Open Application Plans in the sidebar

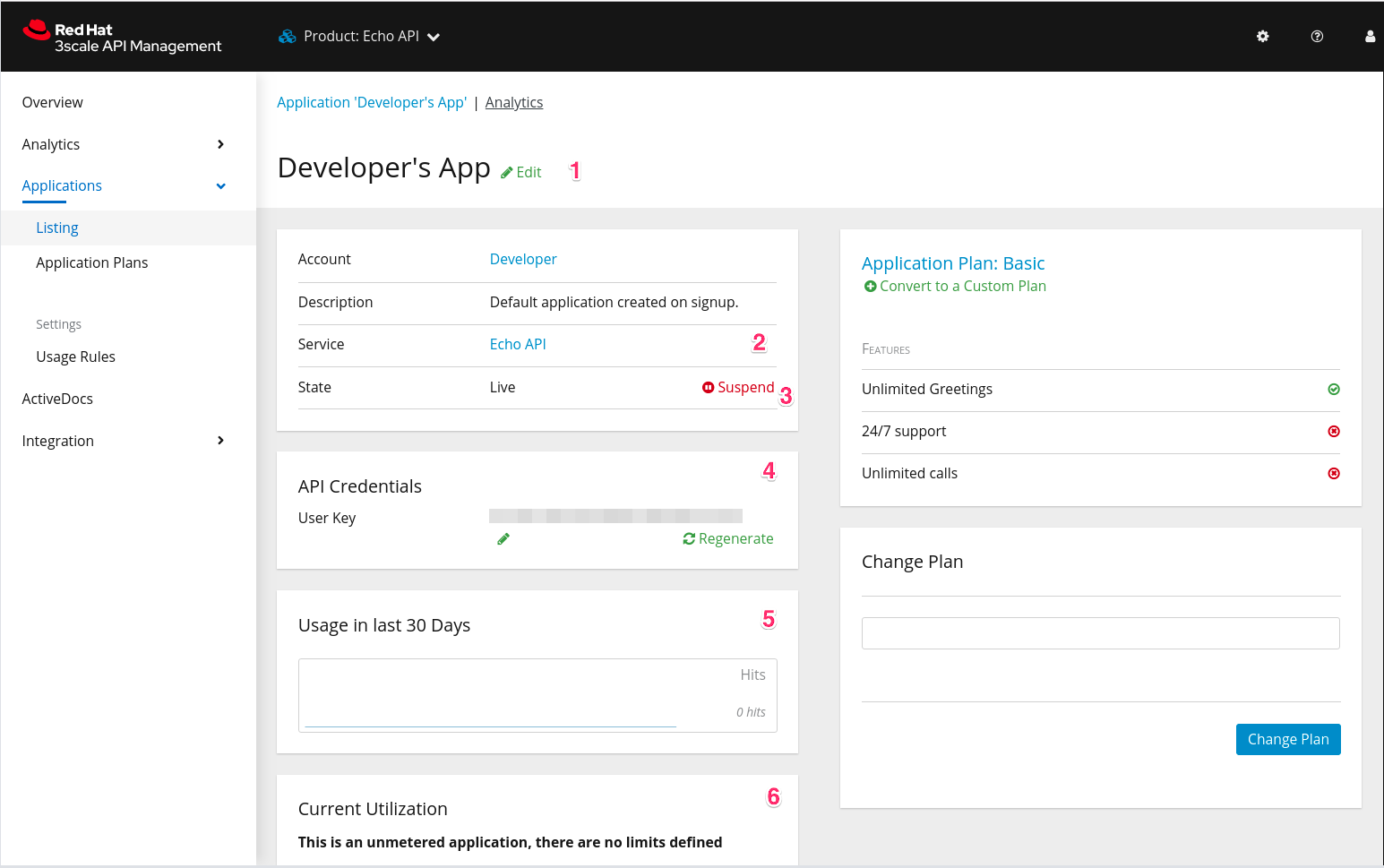[x=91, y=262]
